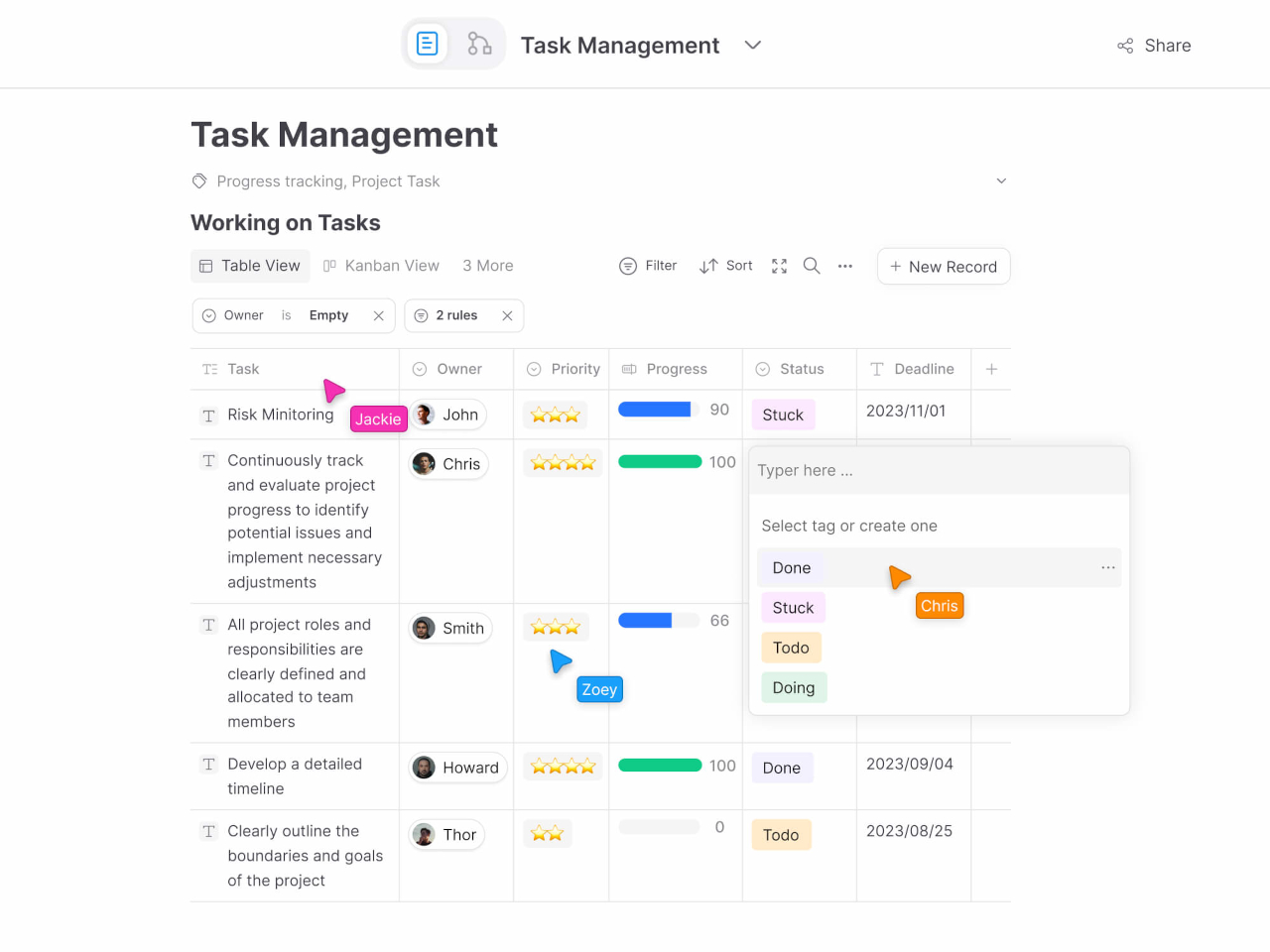Click the Typer here tag input
The width and height of the screenshot is (1270, 952).
point(938,470)
